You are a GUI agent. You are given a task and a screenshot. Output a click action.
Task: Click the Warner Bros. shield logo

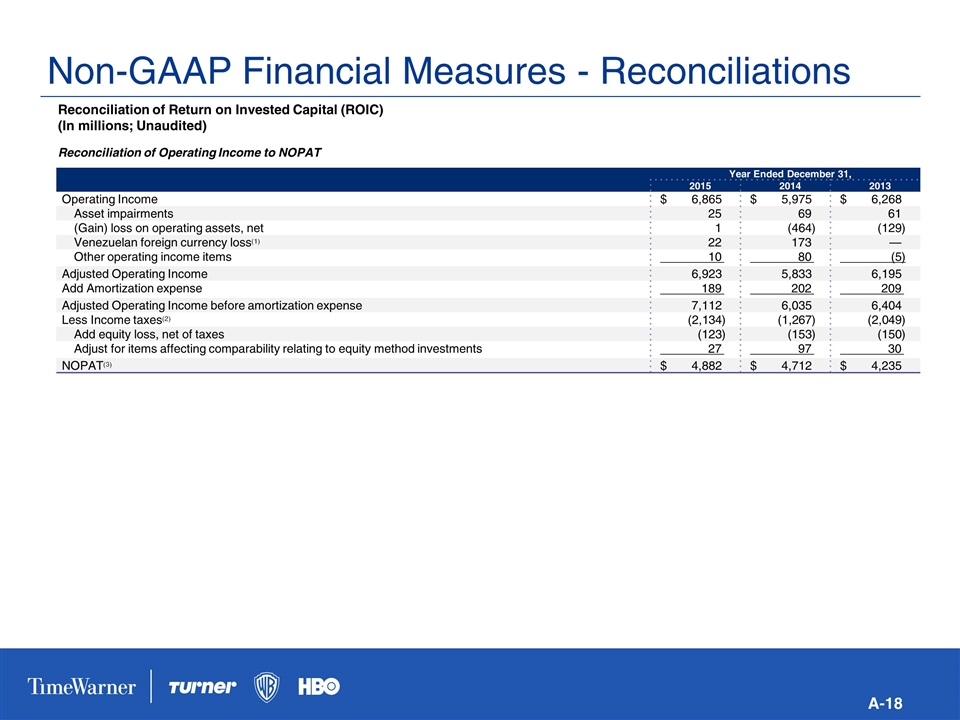point(267,687)
